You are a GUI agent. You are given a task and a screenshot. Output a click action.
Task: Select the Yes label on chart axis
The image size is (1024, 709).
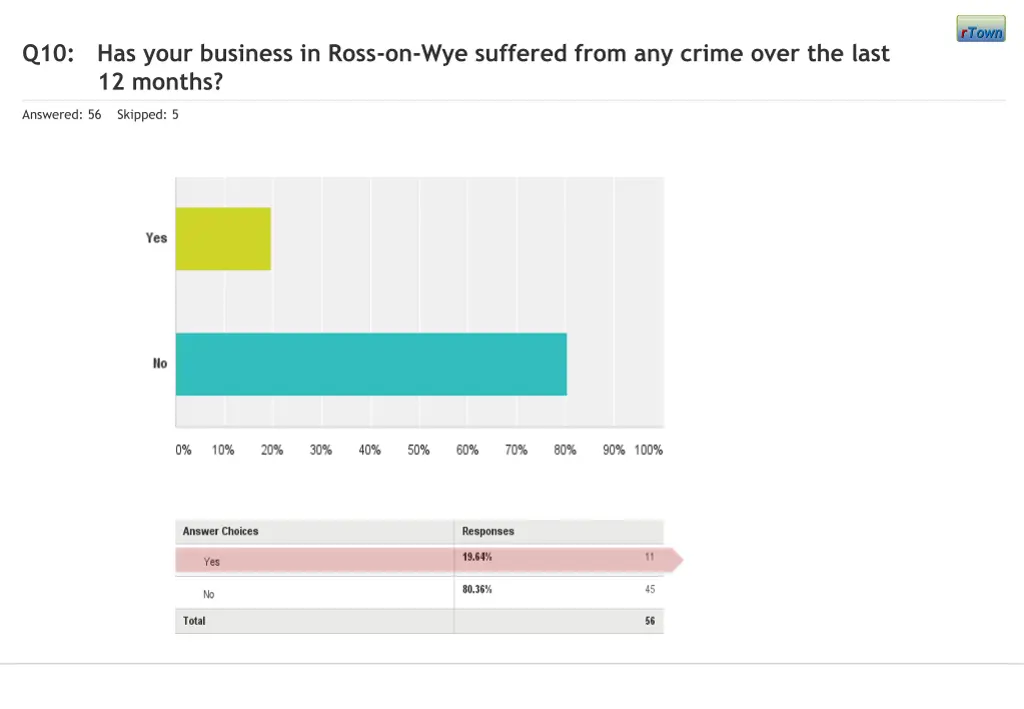(156, 238)
